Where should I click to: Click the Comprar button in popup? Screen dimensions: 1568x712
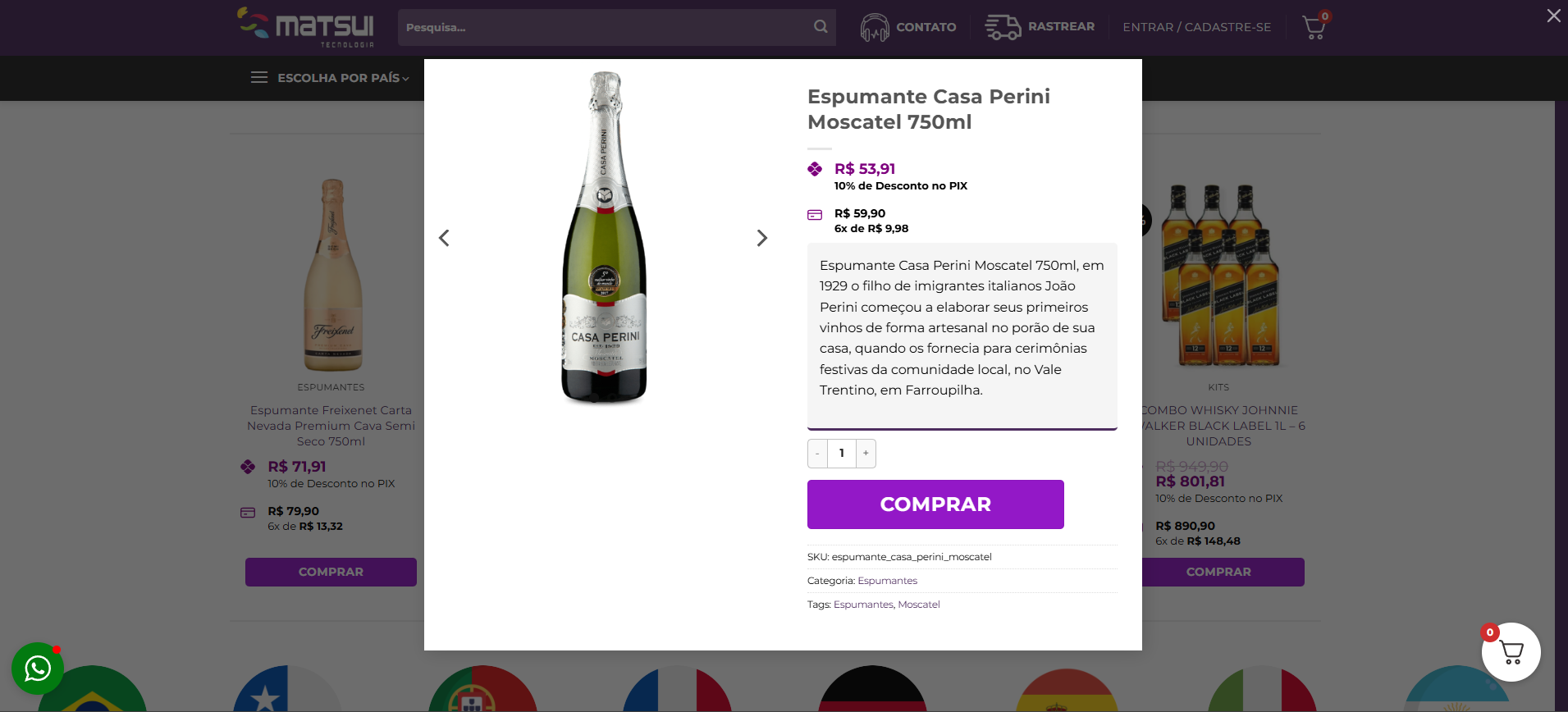(x=935, y=504)
